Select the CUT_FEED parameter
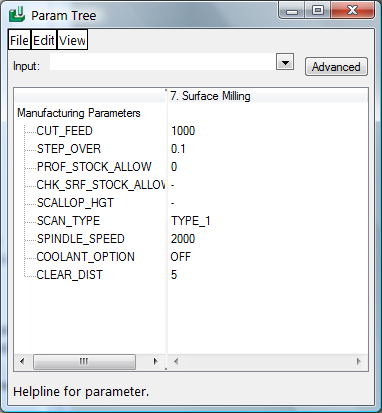 (64, 131)
